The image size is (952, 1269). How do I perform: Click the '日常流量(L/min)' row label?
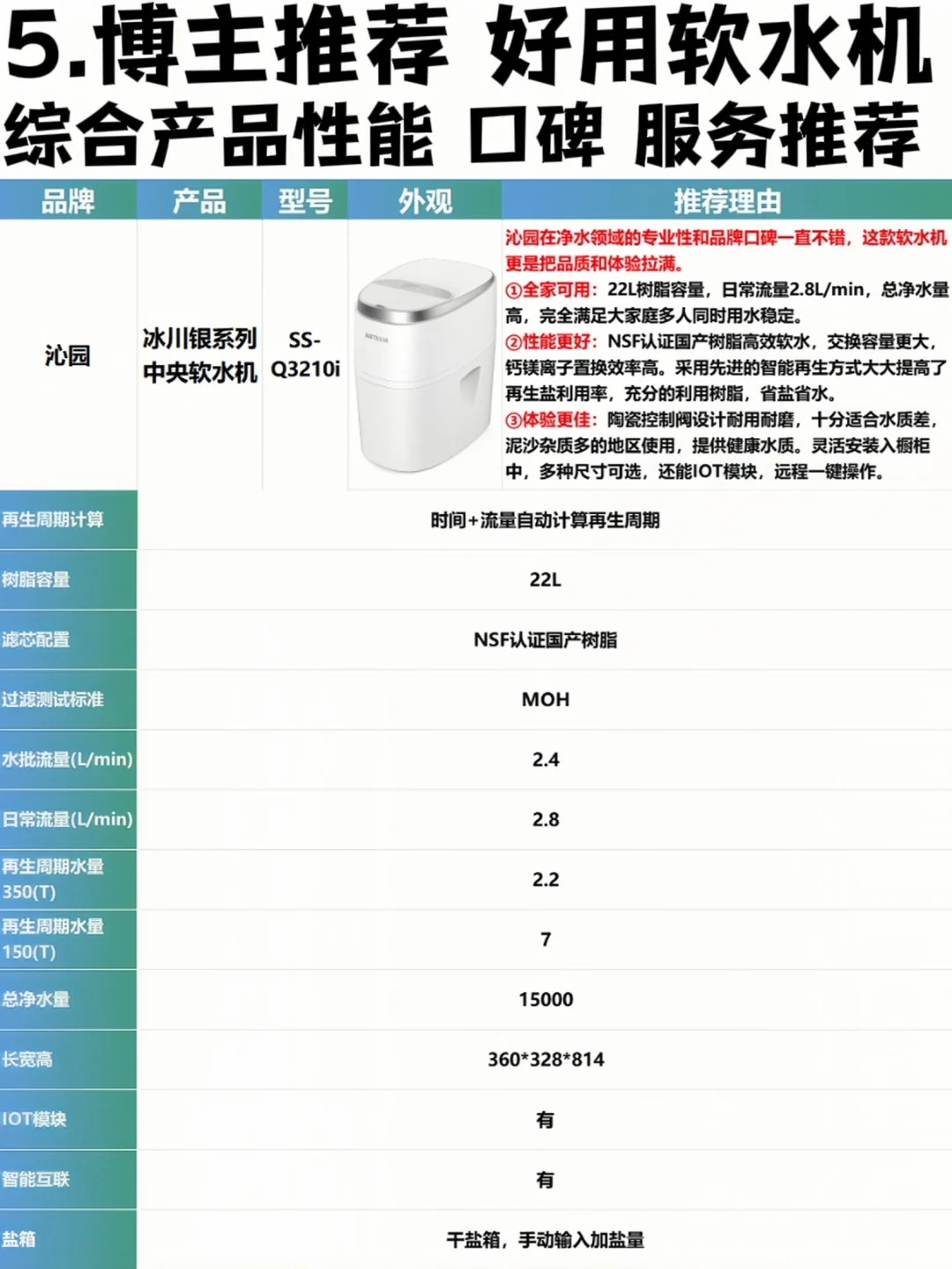[x=68, y=819]
